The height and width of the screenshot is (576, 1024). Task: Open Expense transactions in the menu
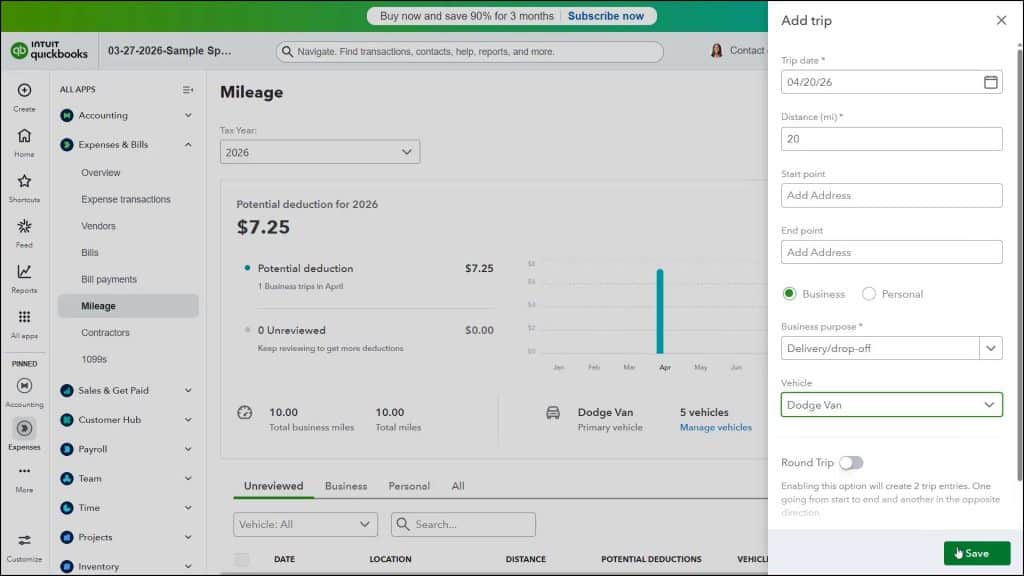pyautogui.click(x=126, y=199)
